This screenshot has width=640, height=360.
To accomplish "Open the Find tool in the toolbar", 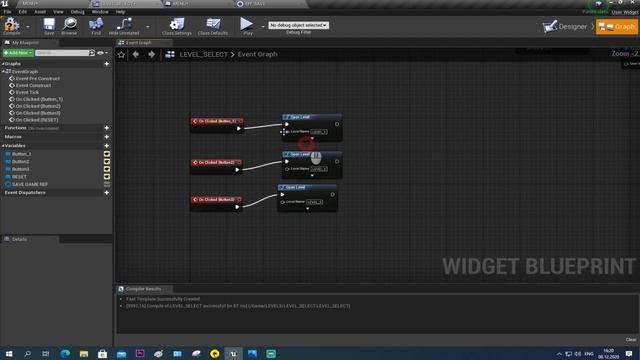I will pyautogui.click(x=96, y=26).
